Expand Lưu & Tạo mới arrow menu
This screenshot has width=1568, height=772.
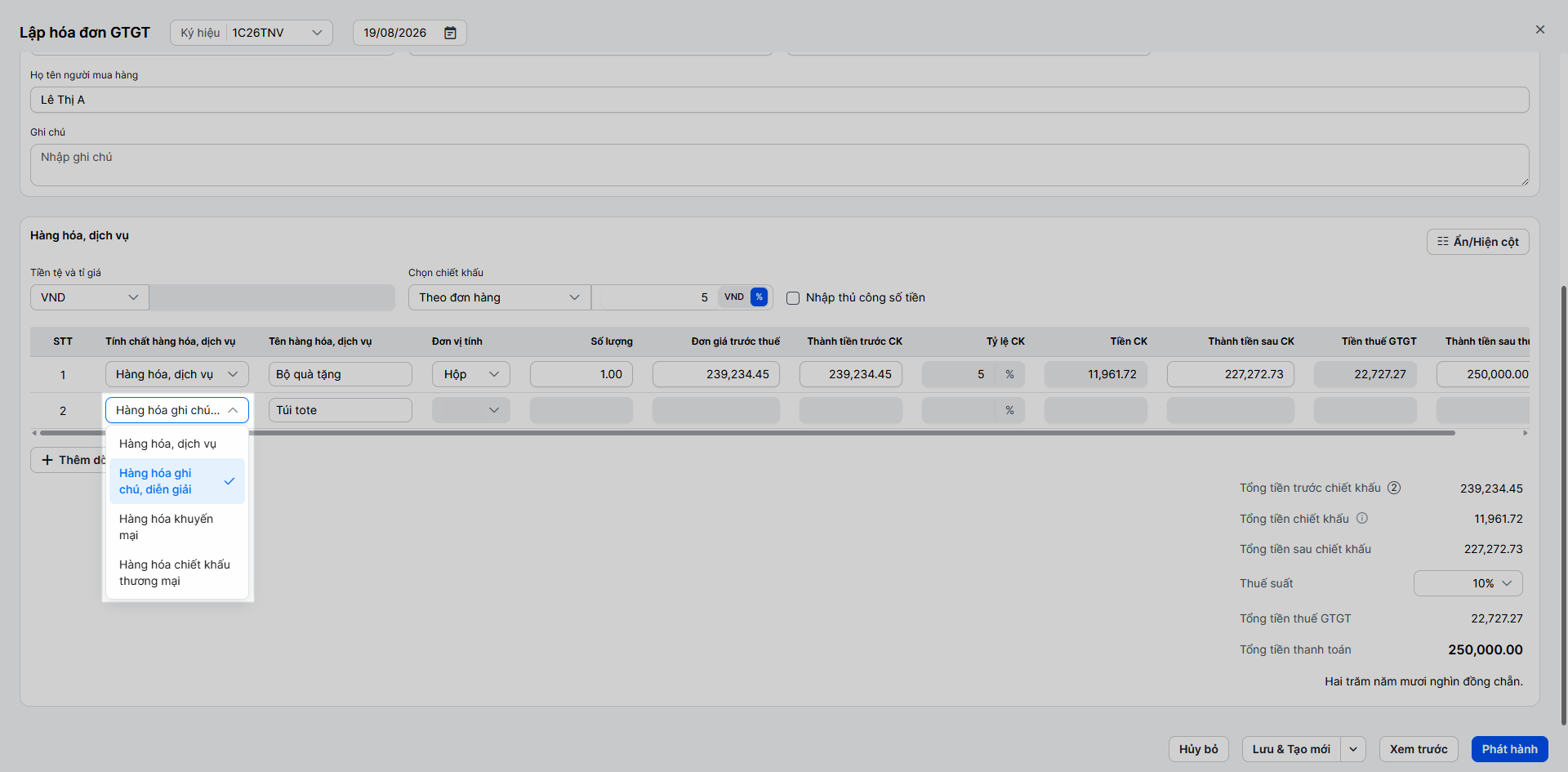(1353, 749)
